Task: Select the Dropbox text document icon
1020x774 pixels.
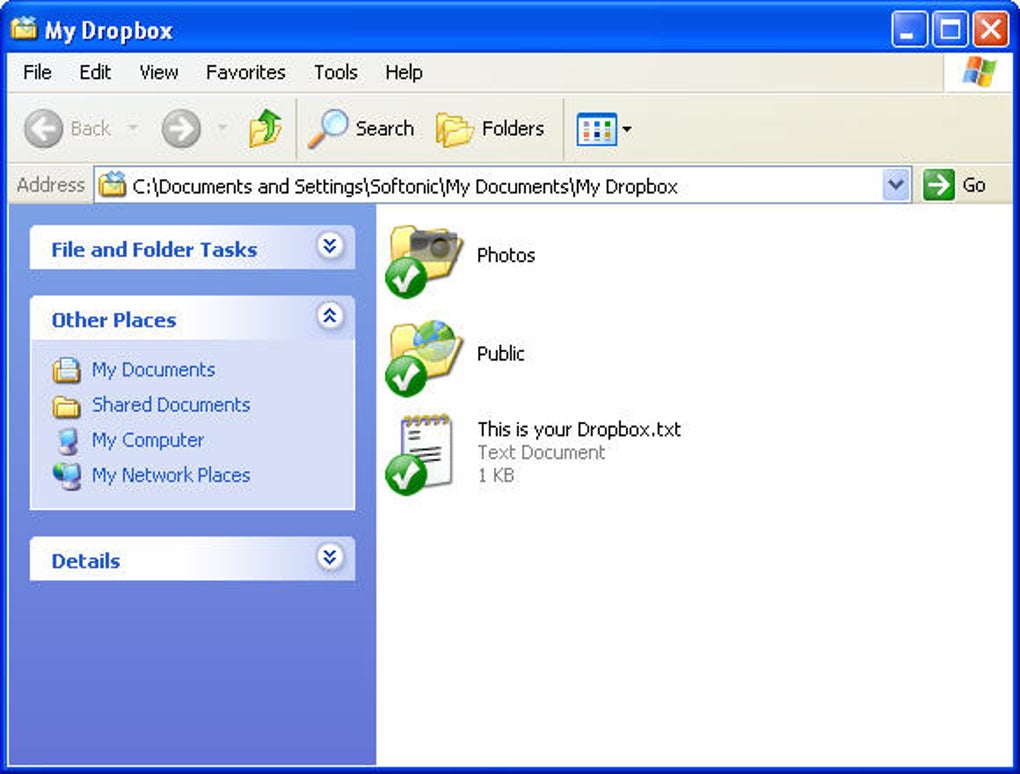Action: pyautogui.click(x=420, y=454)
